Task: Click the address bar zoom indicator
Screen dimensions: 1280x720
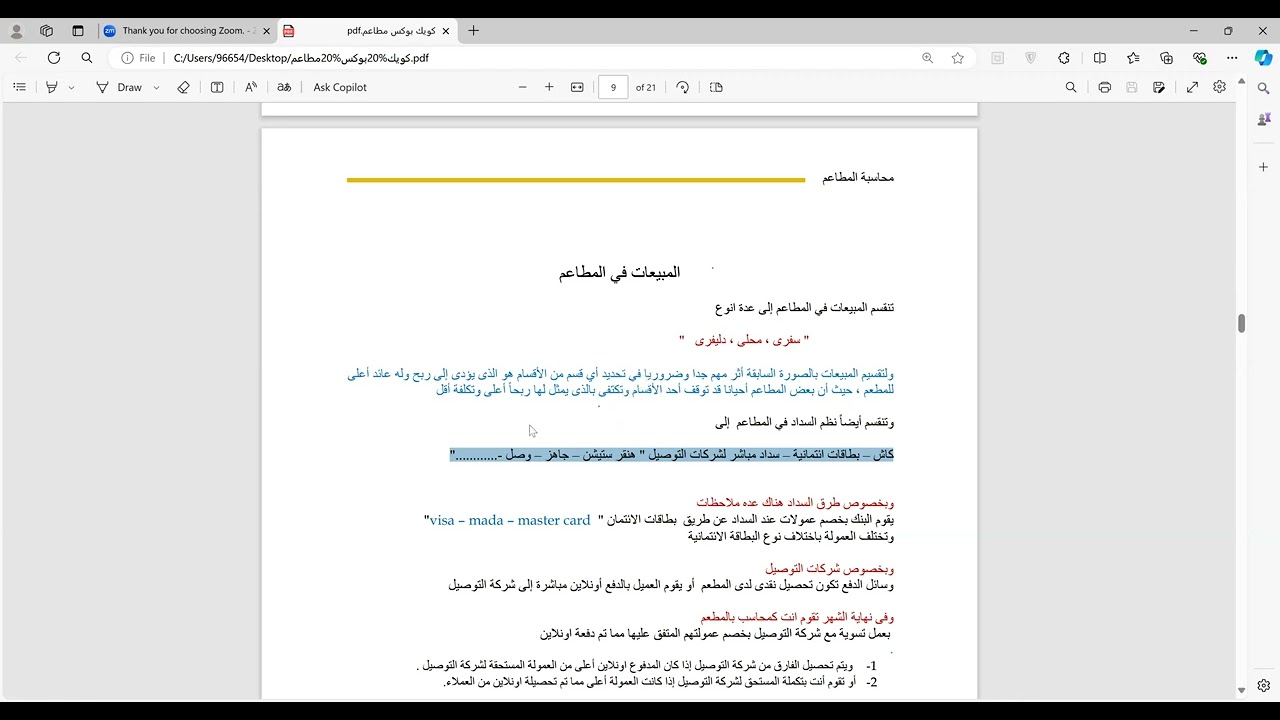Action: 928,58
